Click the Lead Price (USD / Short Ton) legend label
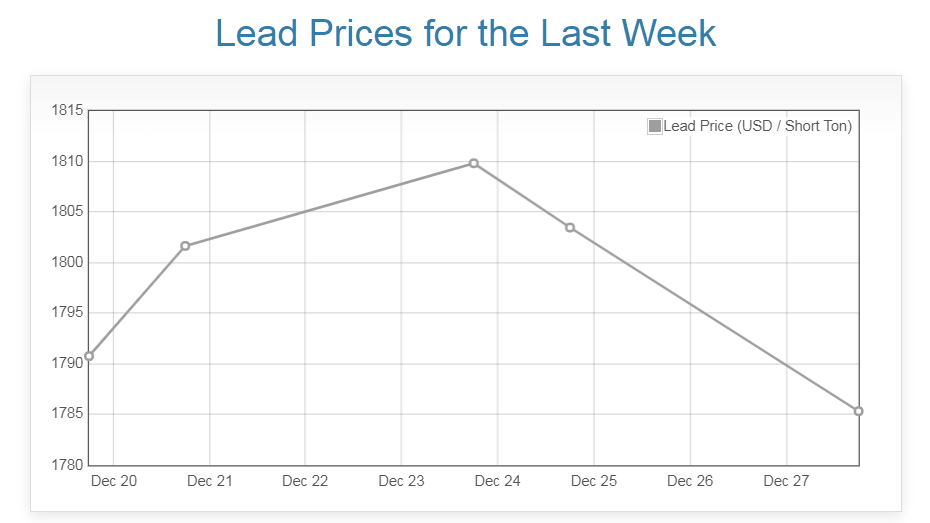The height and width of the screenshot is (523, 930). point(757,126)
